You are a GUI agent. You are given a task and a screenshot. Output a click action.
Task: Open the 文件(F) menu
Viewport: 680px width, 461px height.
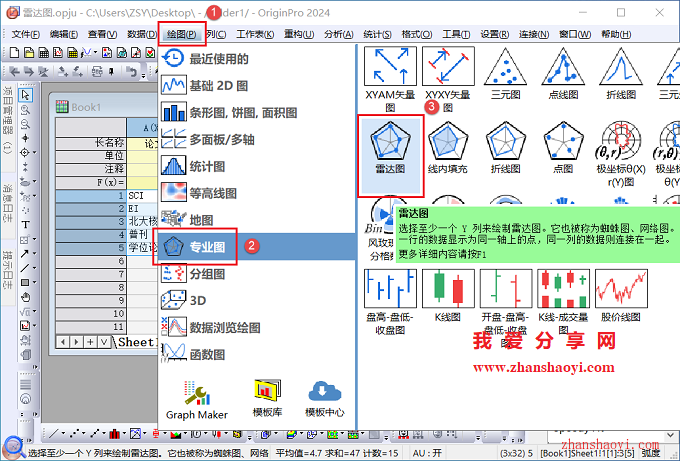click(x=26, y=34)
